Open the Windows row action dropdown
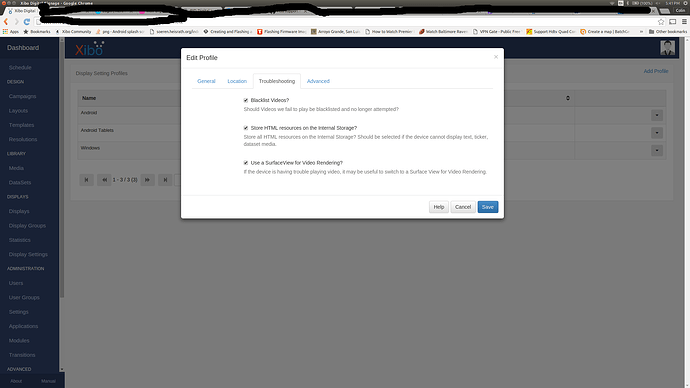690x388 pixels. pos(657,150)
